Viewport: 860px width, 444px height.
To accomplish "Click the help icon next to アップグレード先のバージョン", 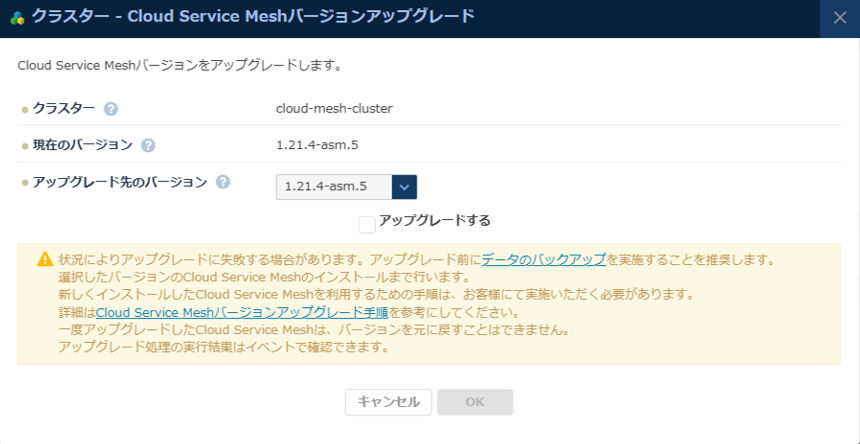I will [223, 182].
